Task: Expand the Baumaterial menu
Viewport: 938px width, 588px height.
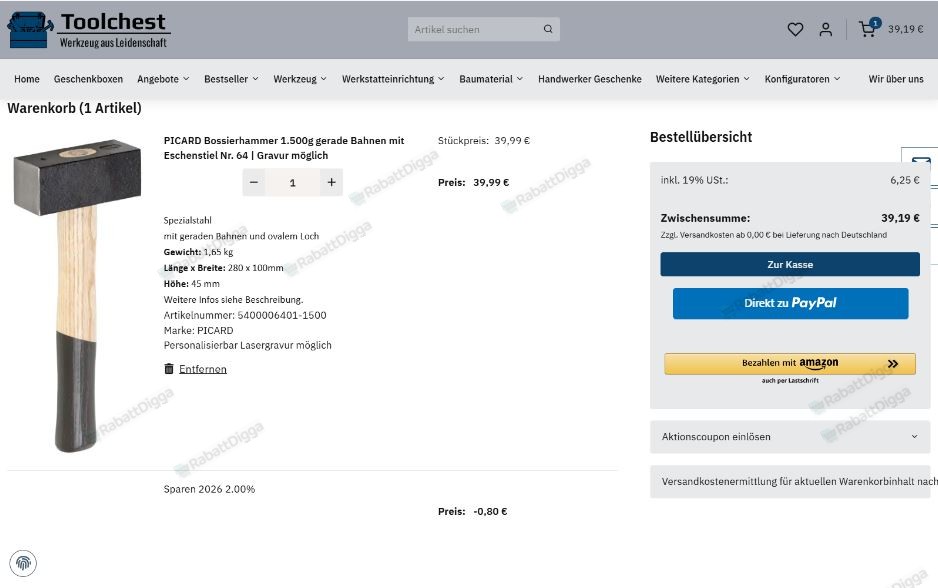Action: (x=491, y=79)
